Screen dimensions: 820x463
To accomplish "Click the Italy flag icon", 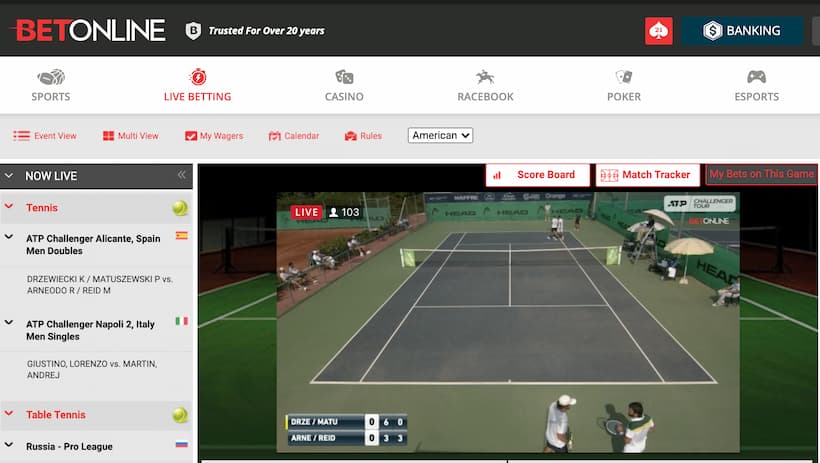I will pos(181,321).
